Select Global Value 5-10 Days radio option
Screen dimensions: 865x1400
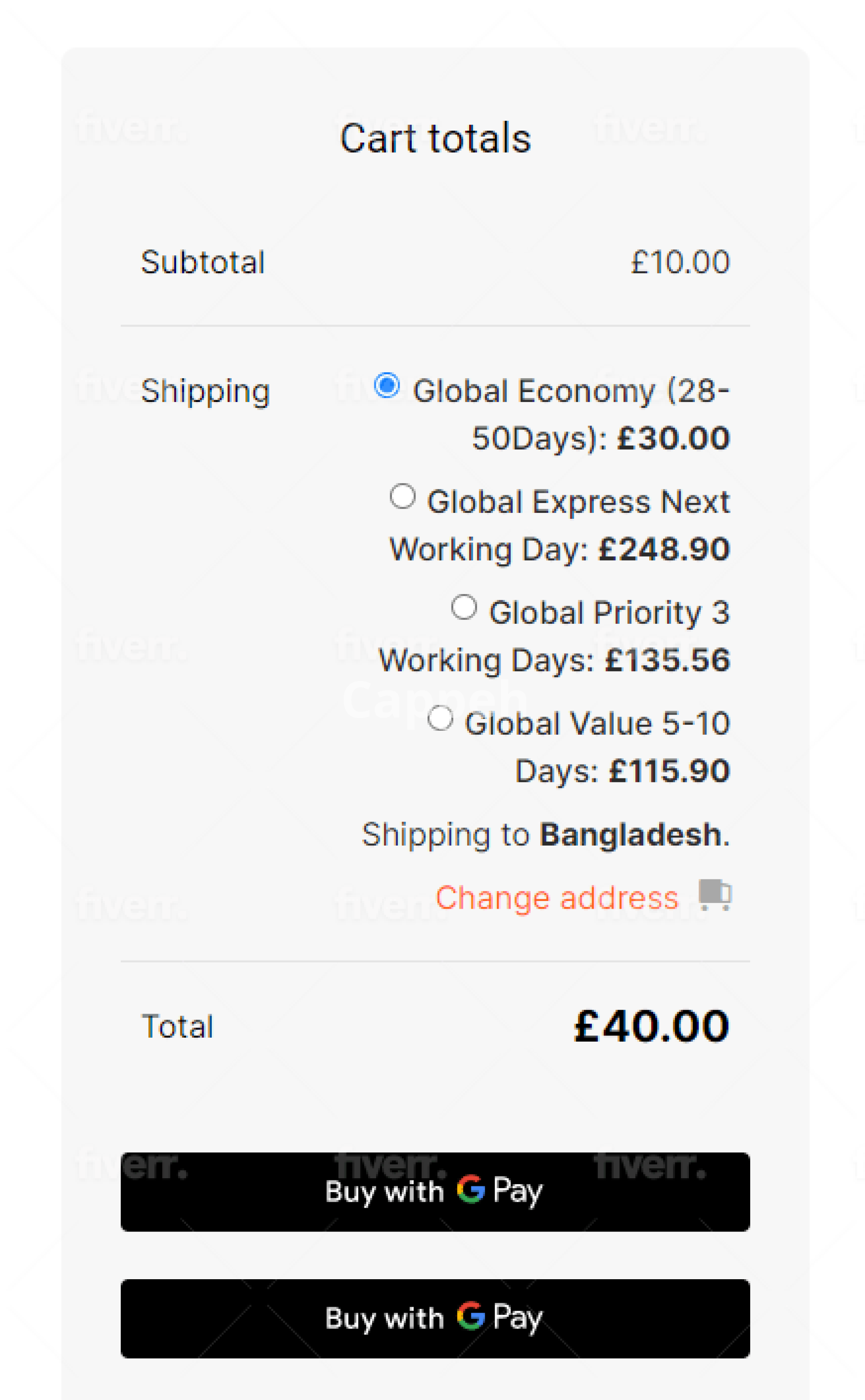[x=441, y=718]
